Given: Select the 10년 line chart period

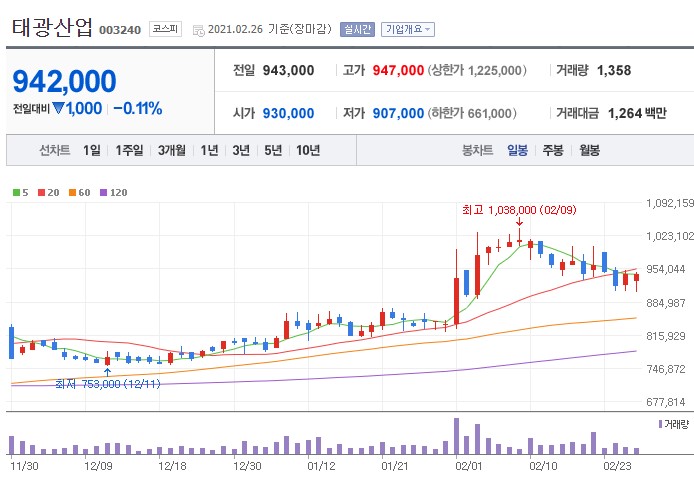Looking at the screenshot, I should point(308,150).
